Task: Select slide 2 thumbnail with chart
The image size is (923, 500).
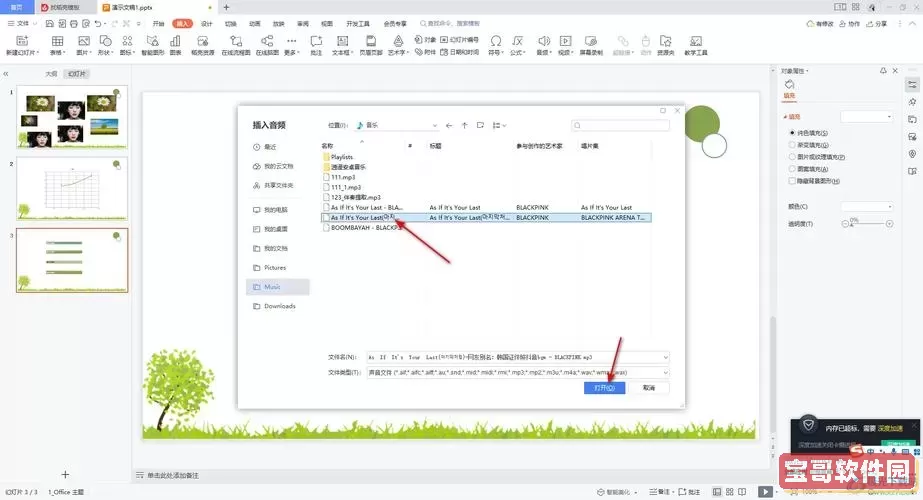Action: click(x=72, y=188)
